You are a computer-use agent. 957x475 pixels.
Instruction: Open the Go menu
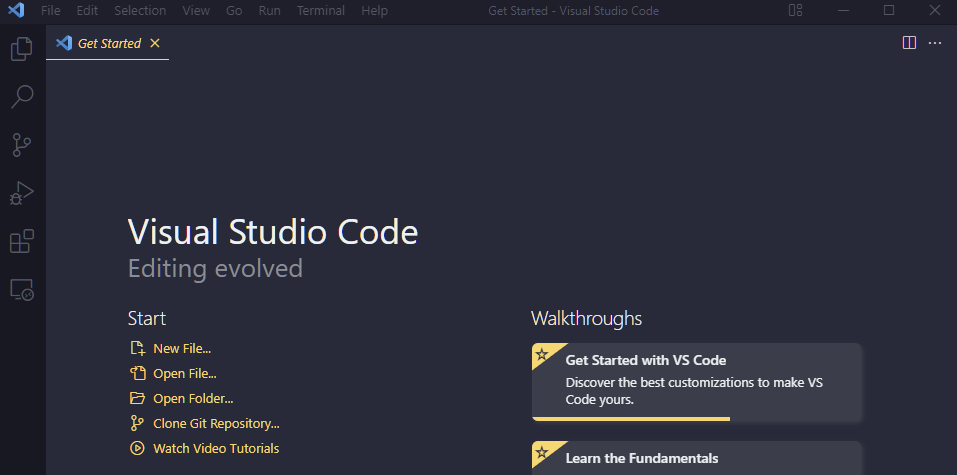pos(234,10)
